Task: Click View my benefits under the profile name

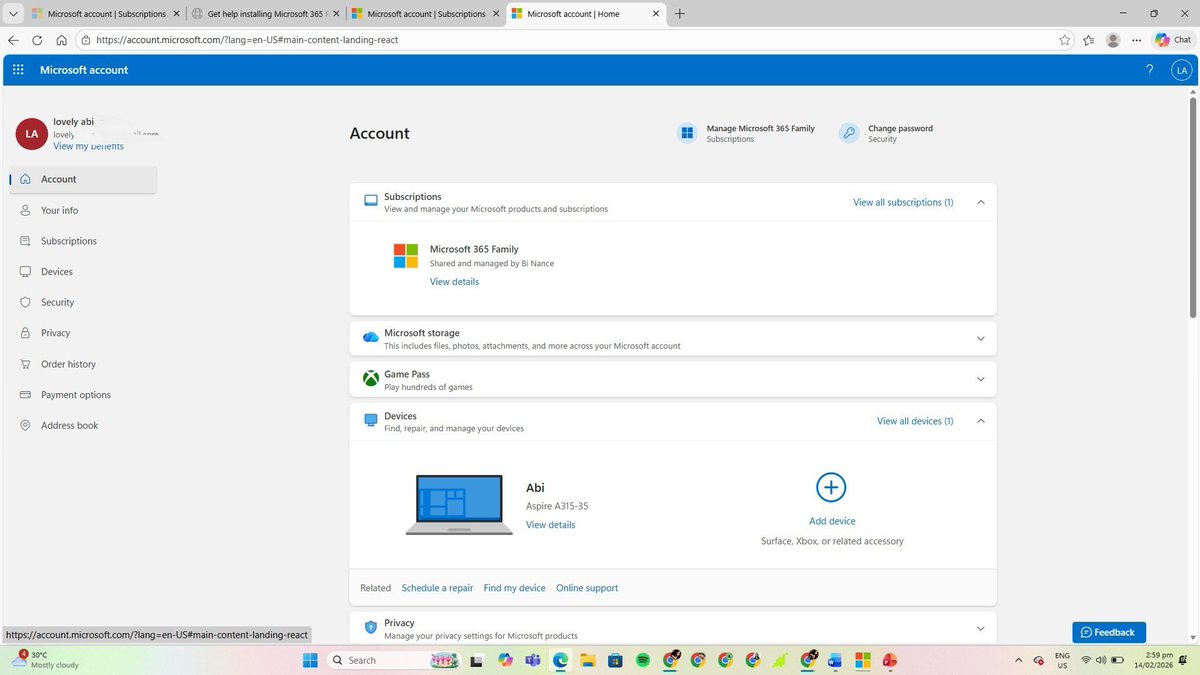Action: click(x=88, y=146)
